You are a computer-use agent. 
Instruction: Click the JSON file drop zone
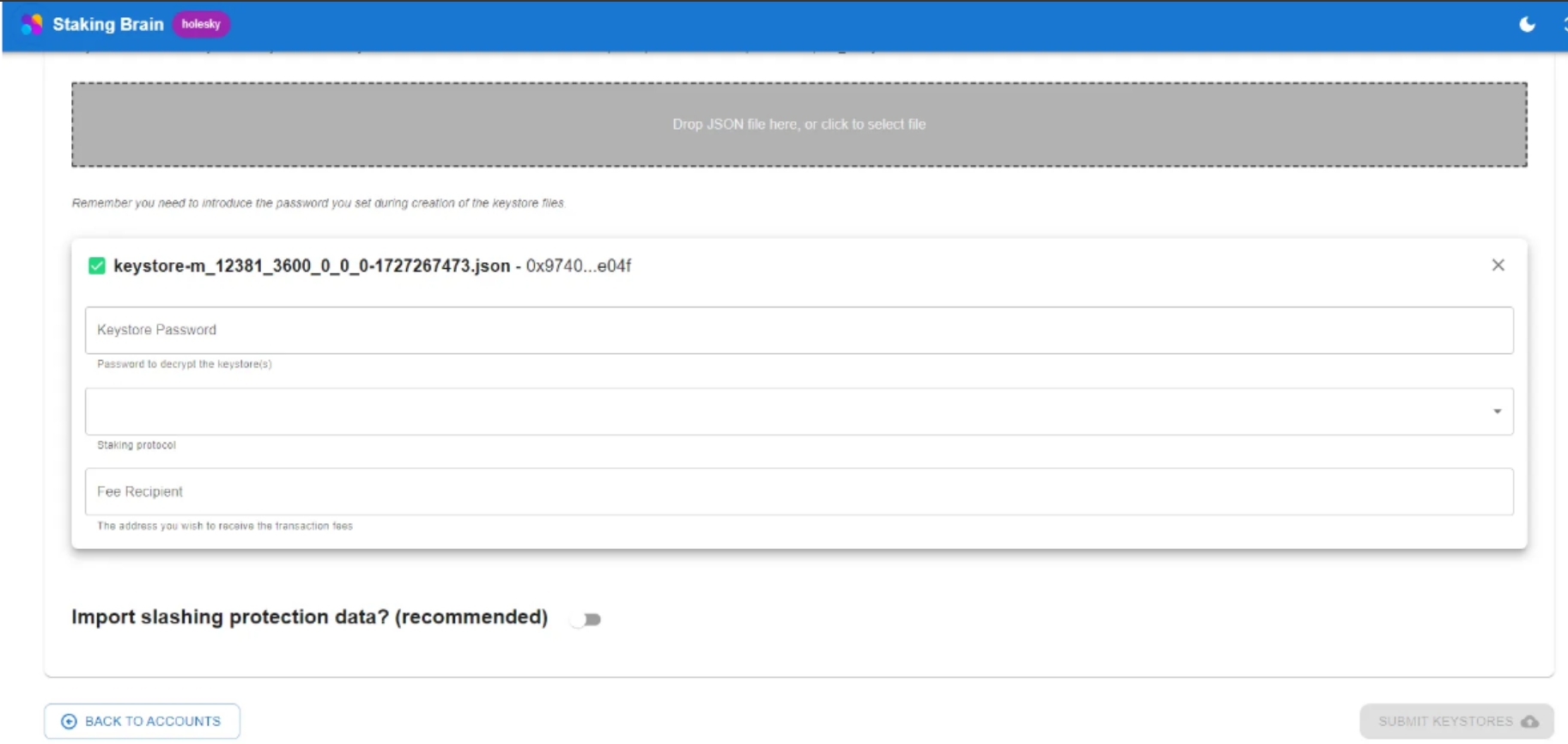click(799, 125)
